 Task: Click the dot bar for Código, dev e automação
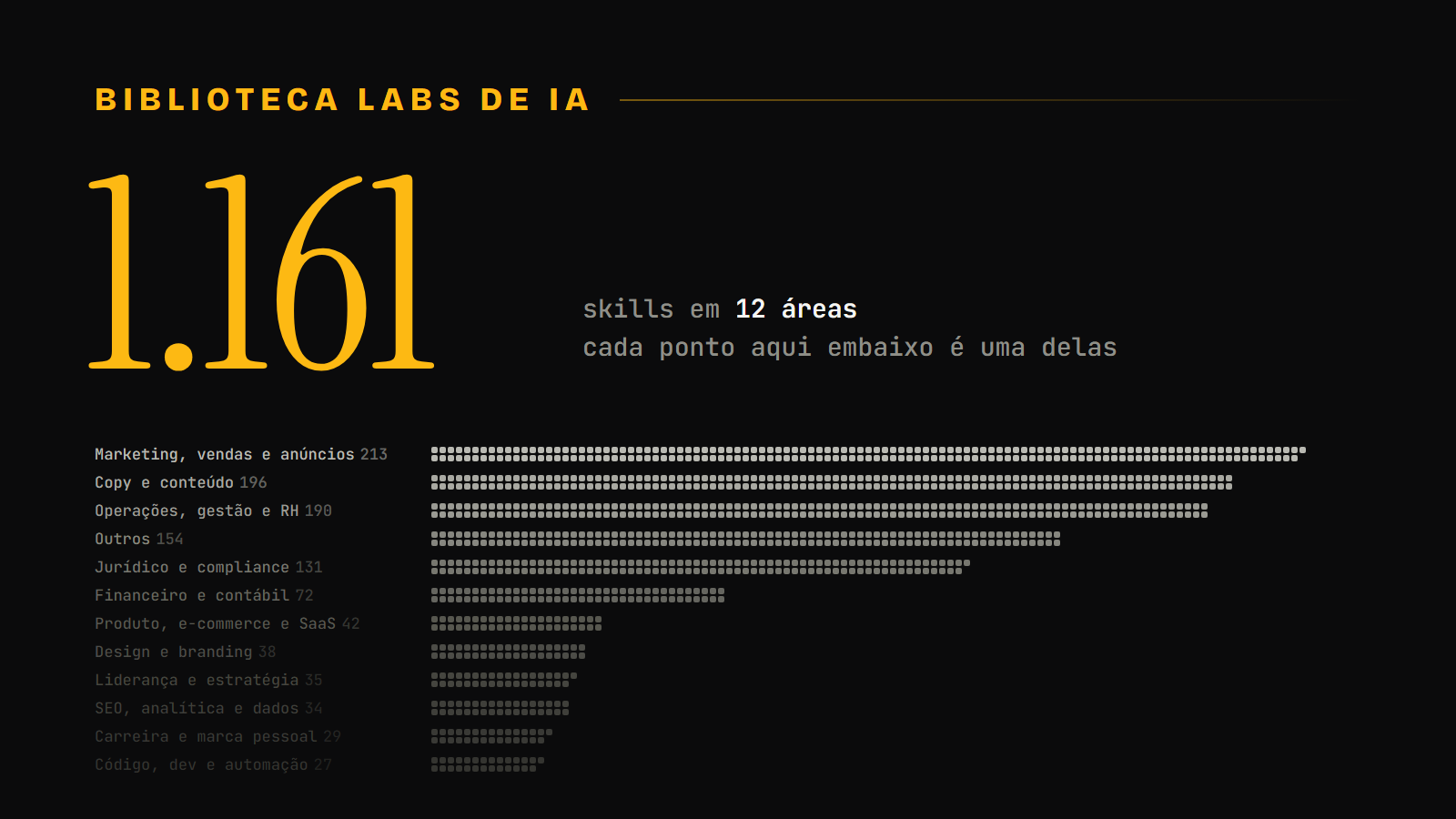(x=488, y=764)
